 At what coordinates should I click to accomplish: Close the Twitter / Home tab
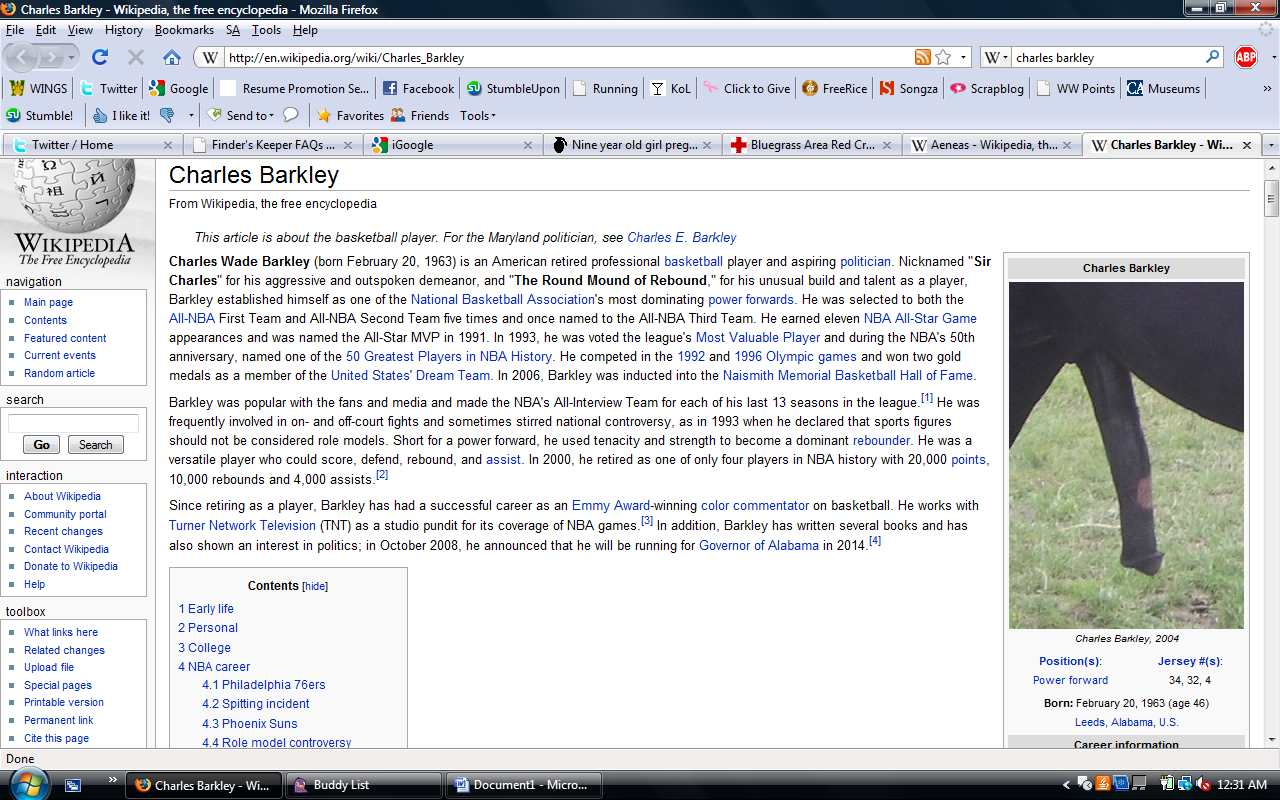[x=166, y=145]
